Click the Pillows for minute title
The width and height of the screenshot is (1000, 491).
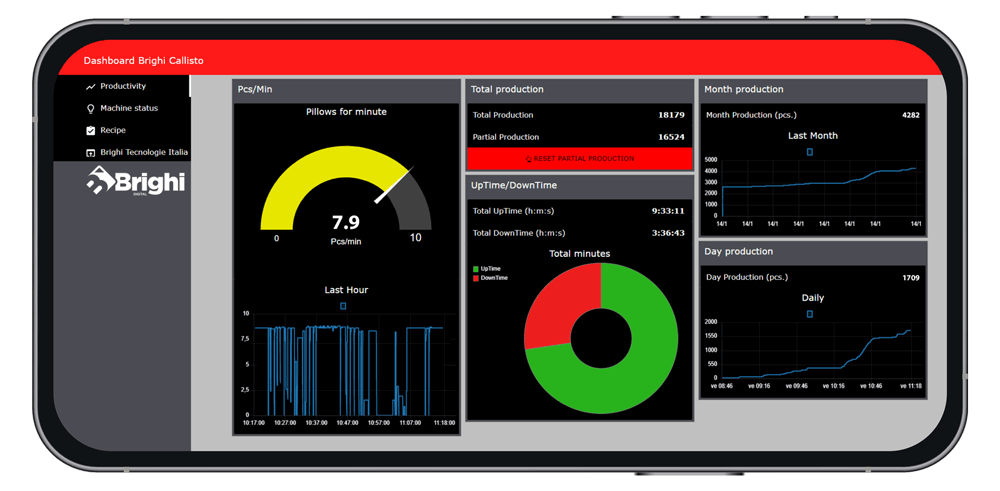[346, 112]
